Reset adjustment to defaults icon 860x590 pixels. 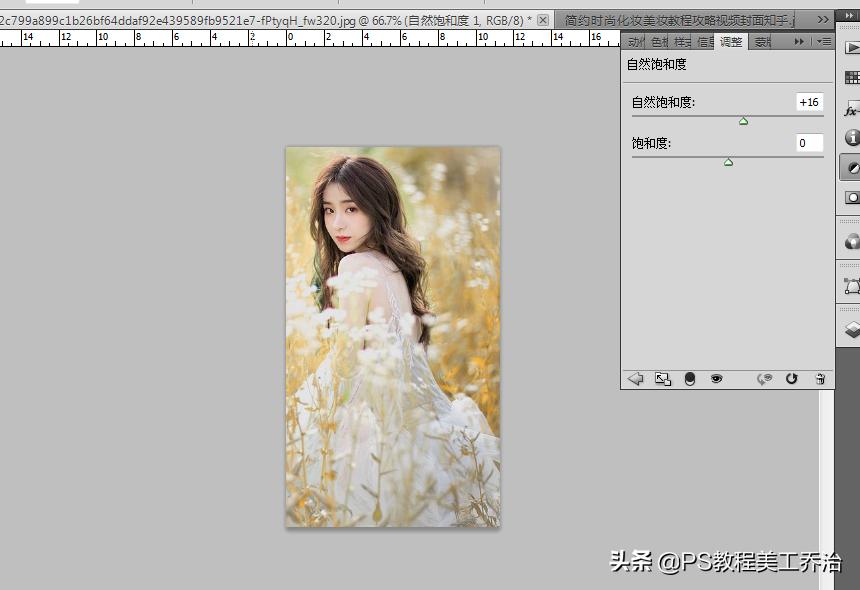(792, 379)
